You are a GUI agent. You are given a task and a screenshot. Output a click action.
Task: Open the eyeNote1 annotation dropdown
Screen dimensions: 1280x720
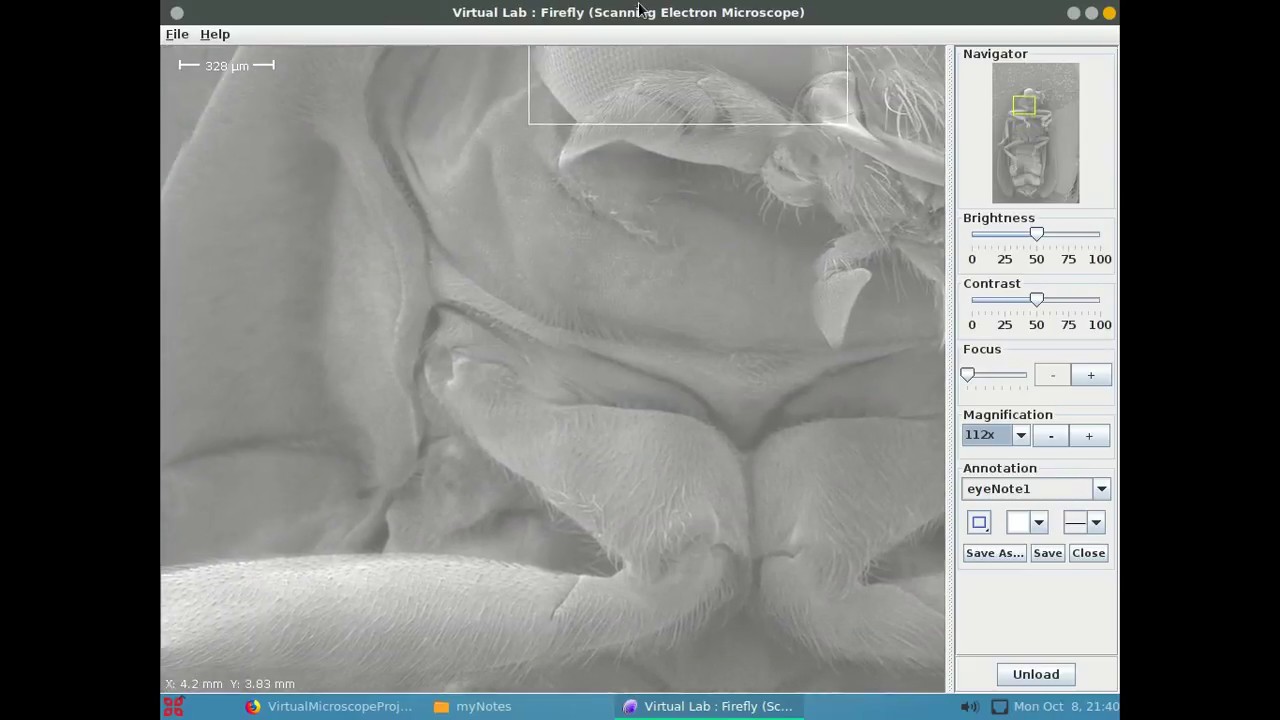click(1101, 489)
